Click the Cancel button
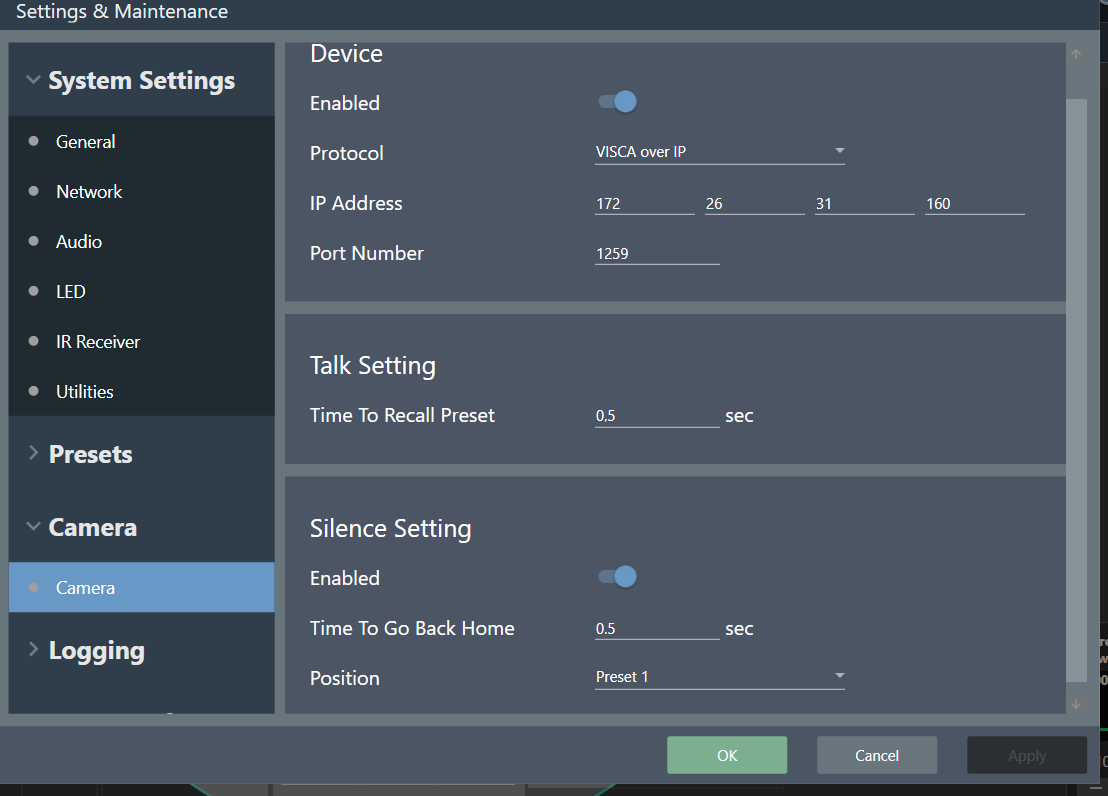This screenshot has width=1108, height=796. click(x=877, y=755)
